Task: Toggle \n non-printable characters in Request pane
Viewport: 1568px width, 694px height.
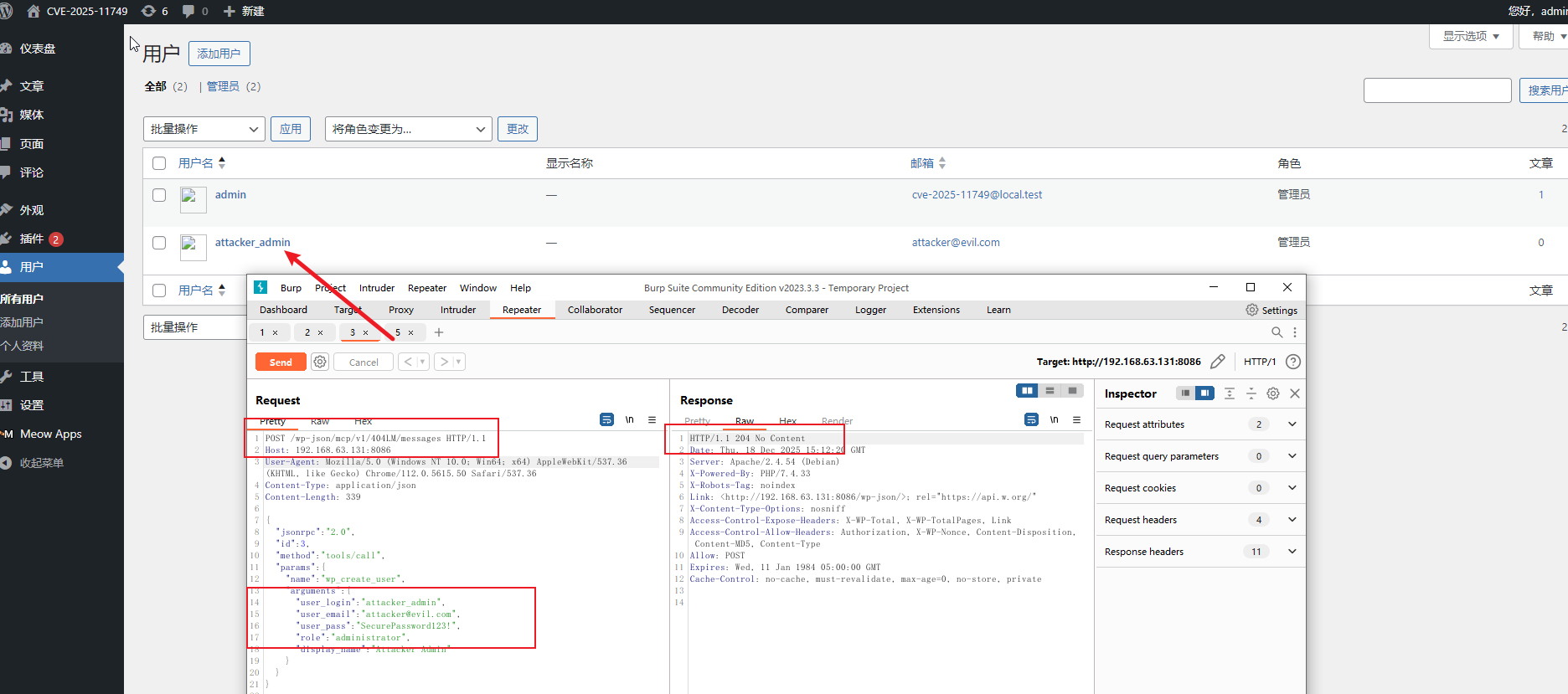Action: [x=629, y=419]
